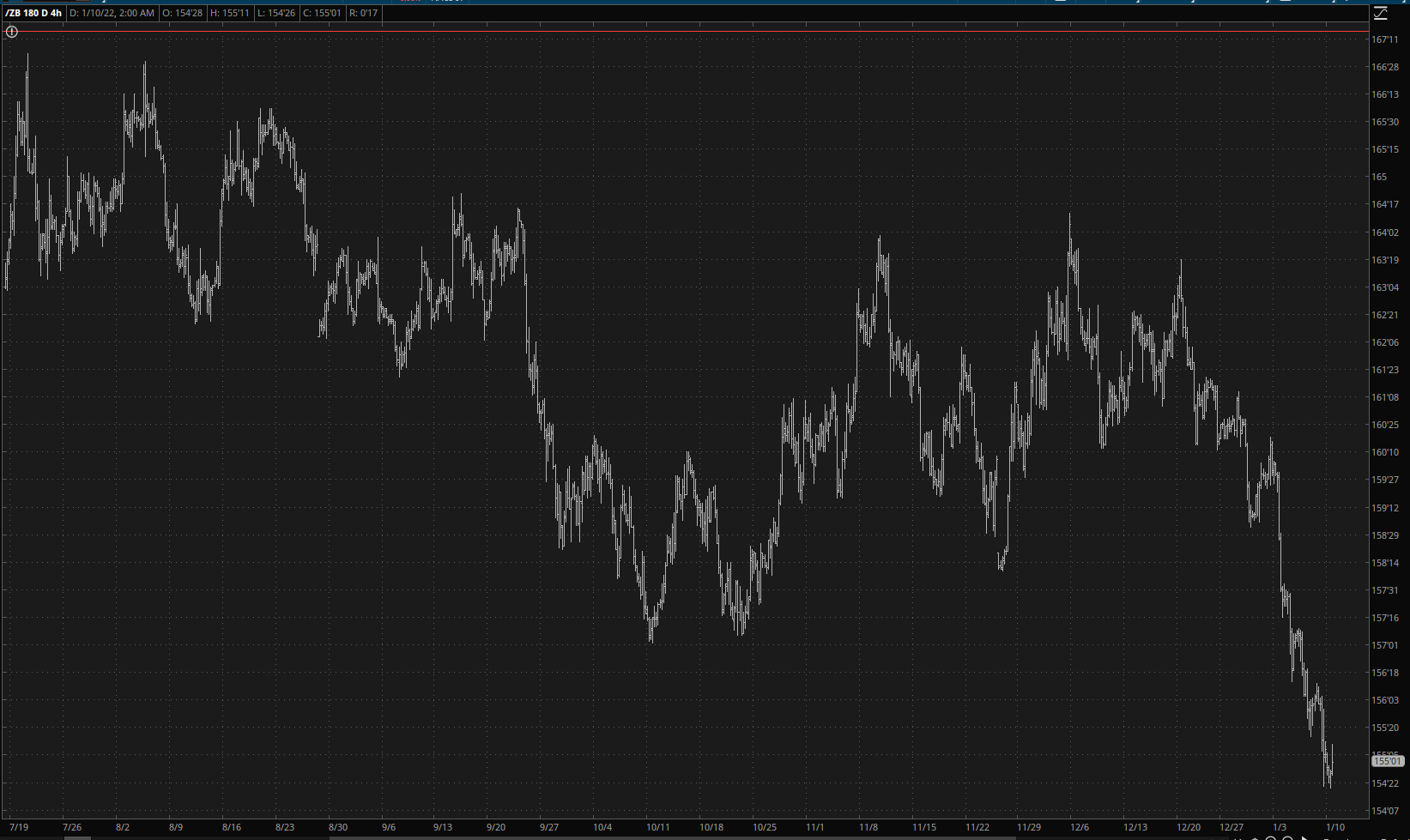Click the close value C: 155'01 in header
This screenshot has height=840, width=1410.
tap(322, 13)
